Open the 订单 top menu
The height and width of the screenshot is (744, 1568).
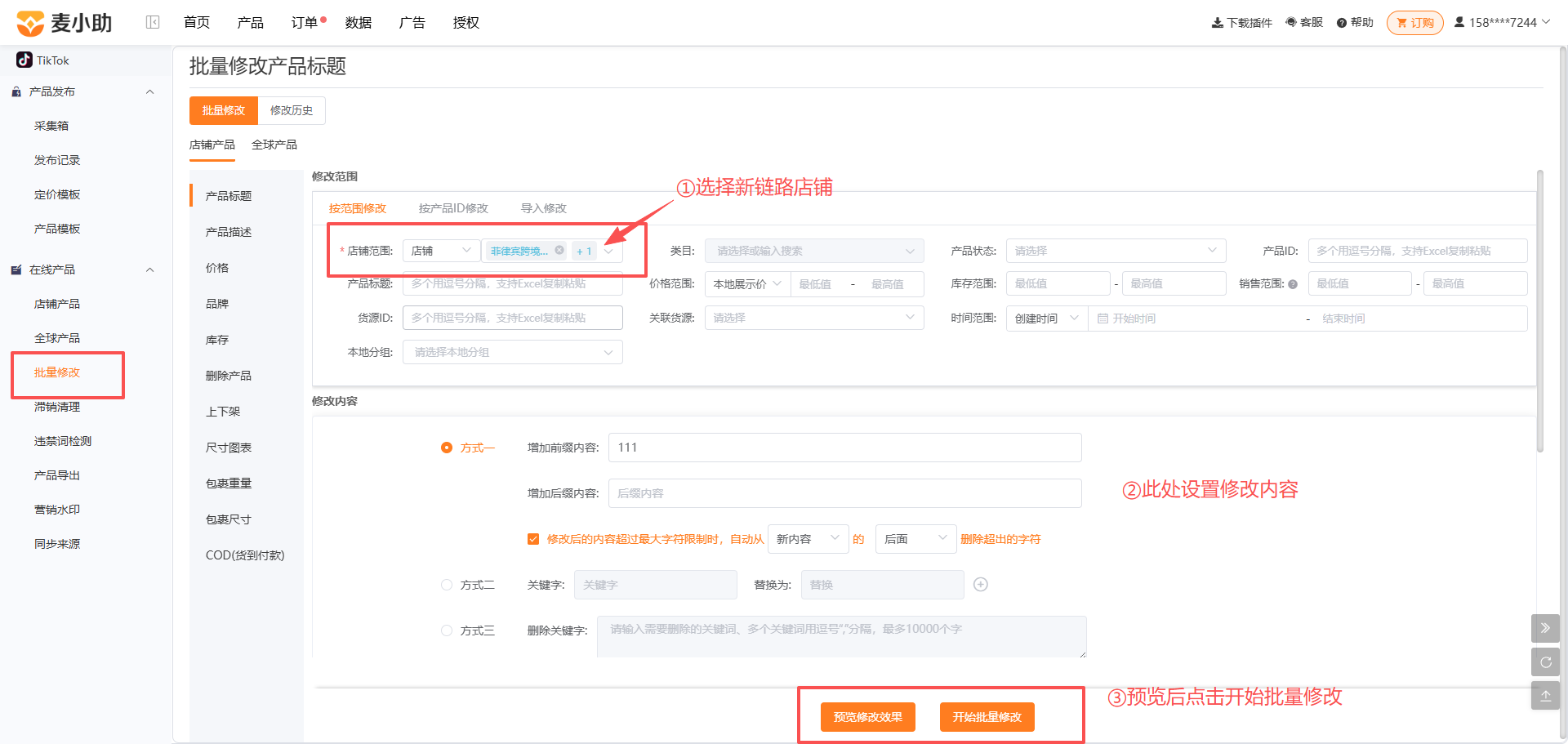[305, 23]
